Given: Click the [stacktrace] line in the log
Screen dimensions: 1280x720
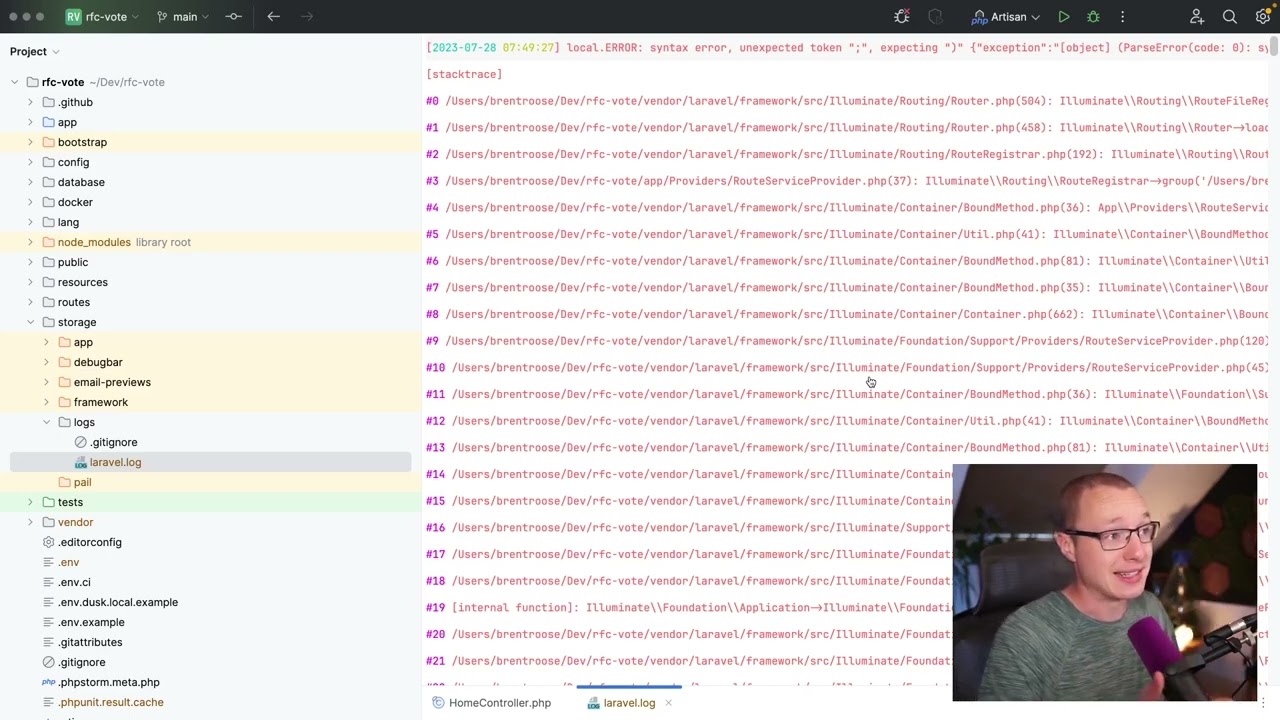Looking at the screenshot, I should 464,74.
